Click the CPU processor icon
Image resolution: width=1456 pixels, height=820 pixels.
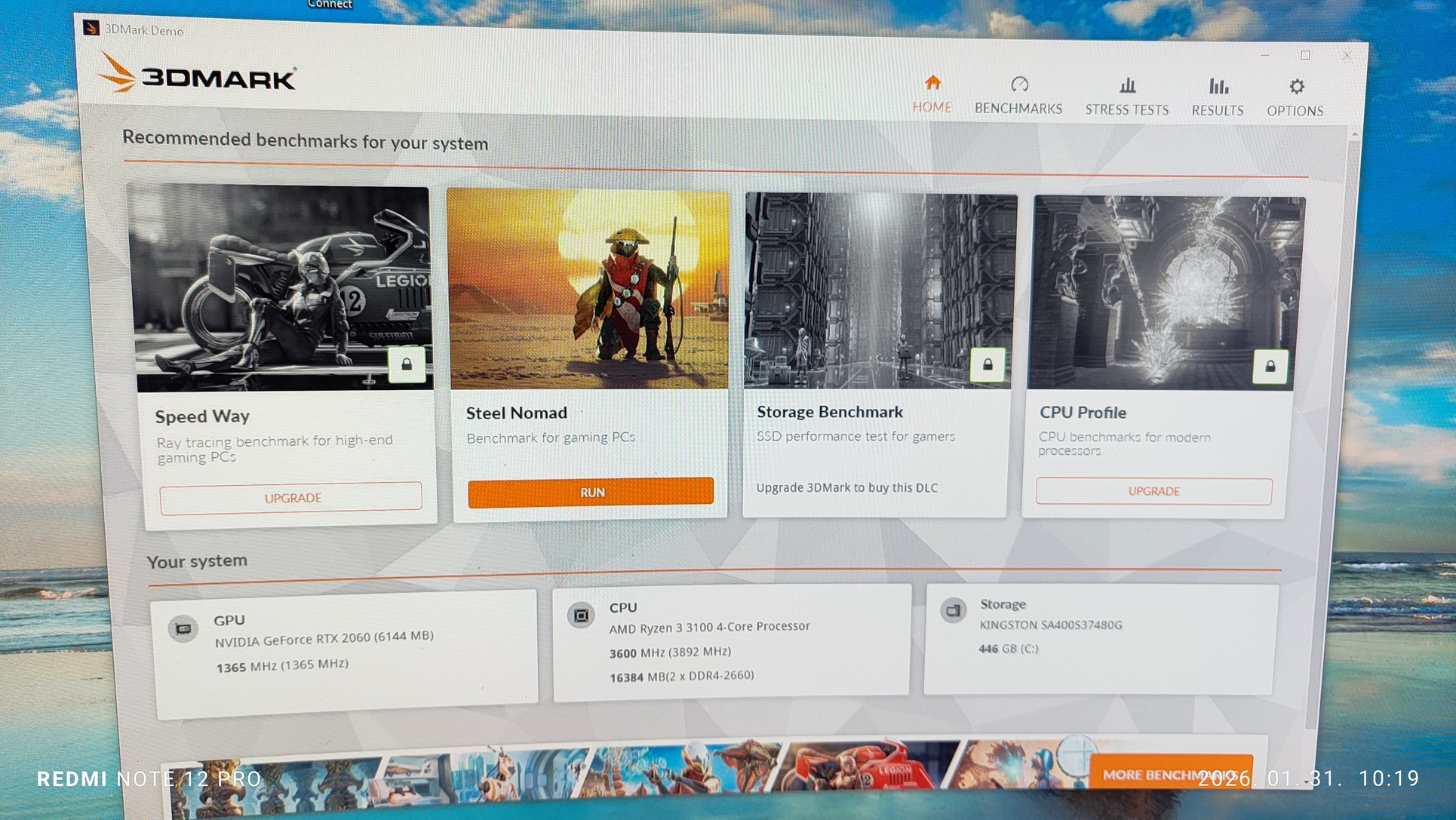[581, 616]
